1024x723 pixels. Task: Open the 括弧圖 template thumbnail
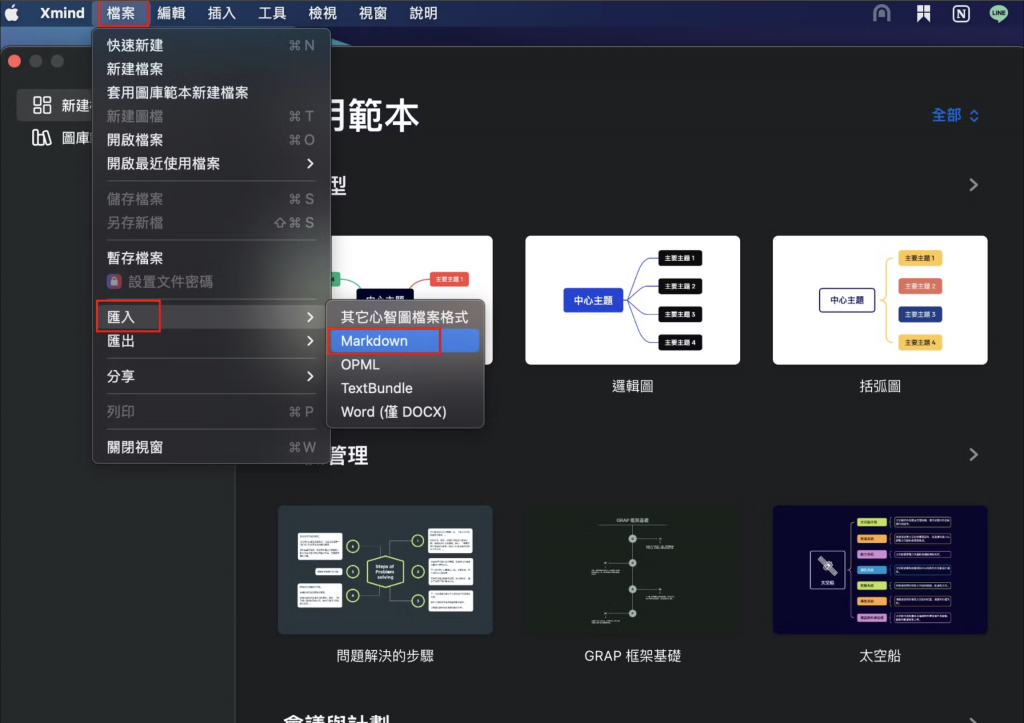click(880, 300)
